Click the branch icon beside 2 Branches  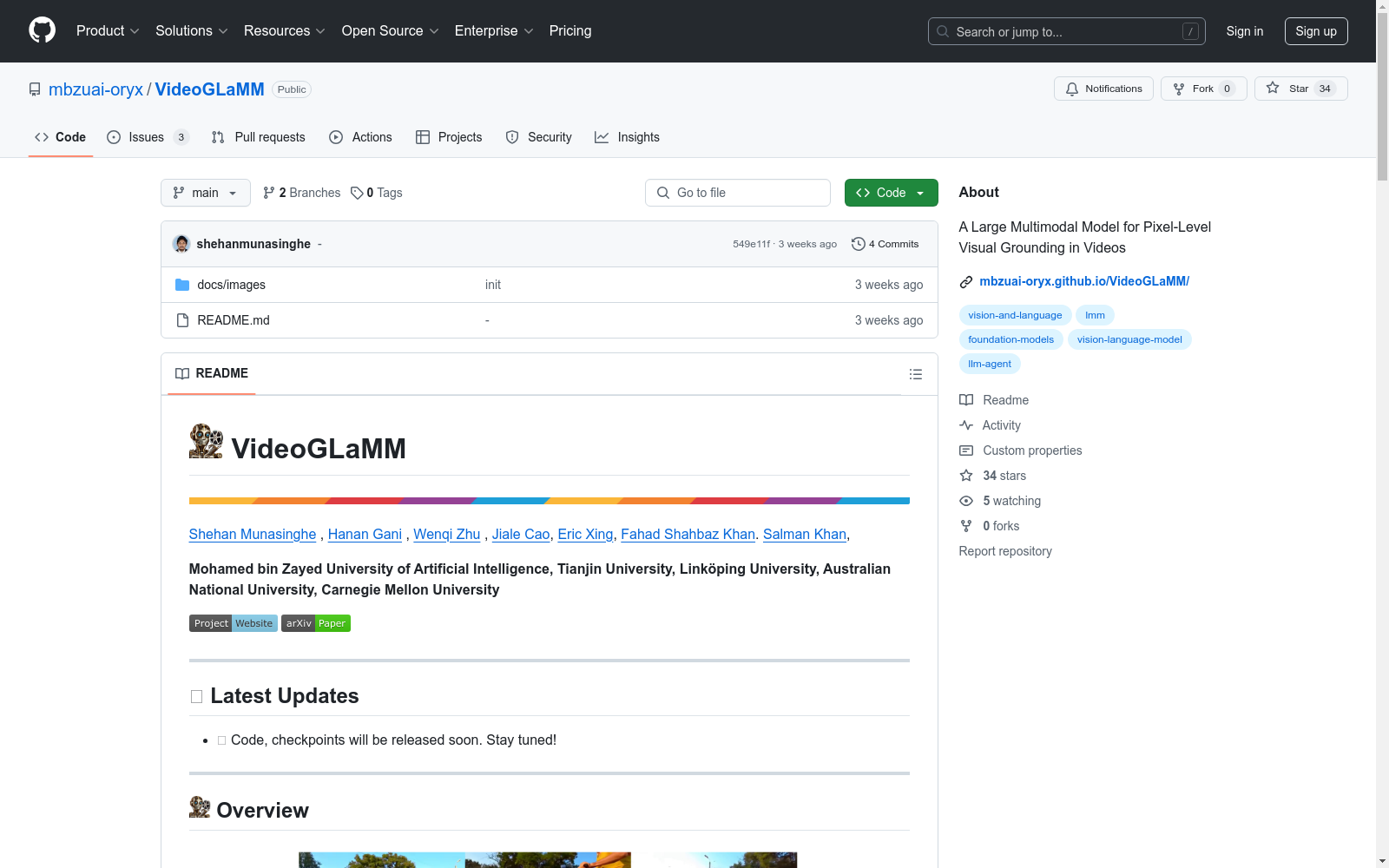pos(269,193)
